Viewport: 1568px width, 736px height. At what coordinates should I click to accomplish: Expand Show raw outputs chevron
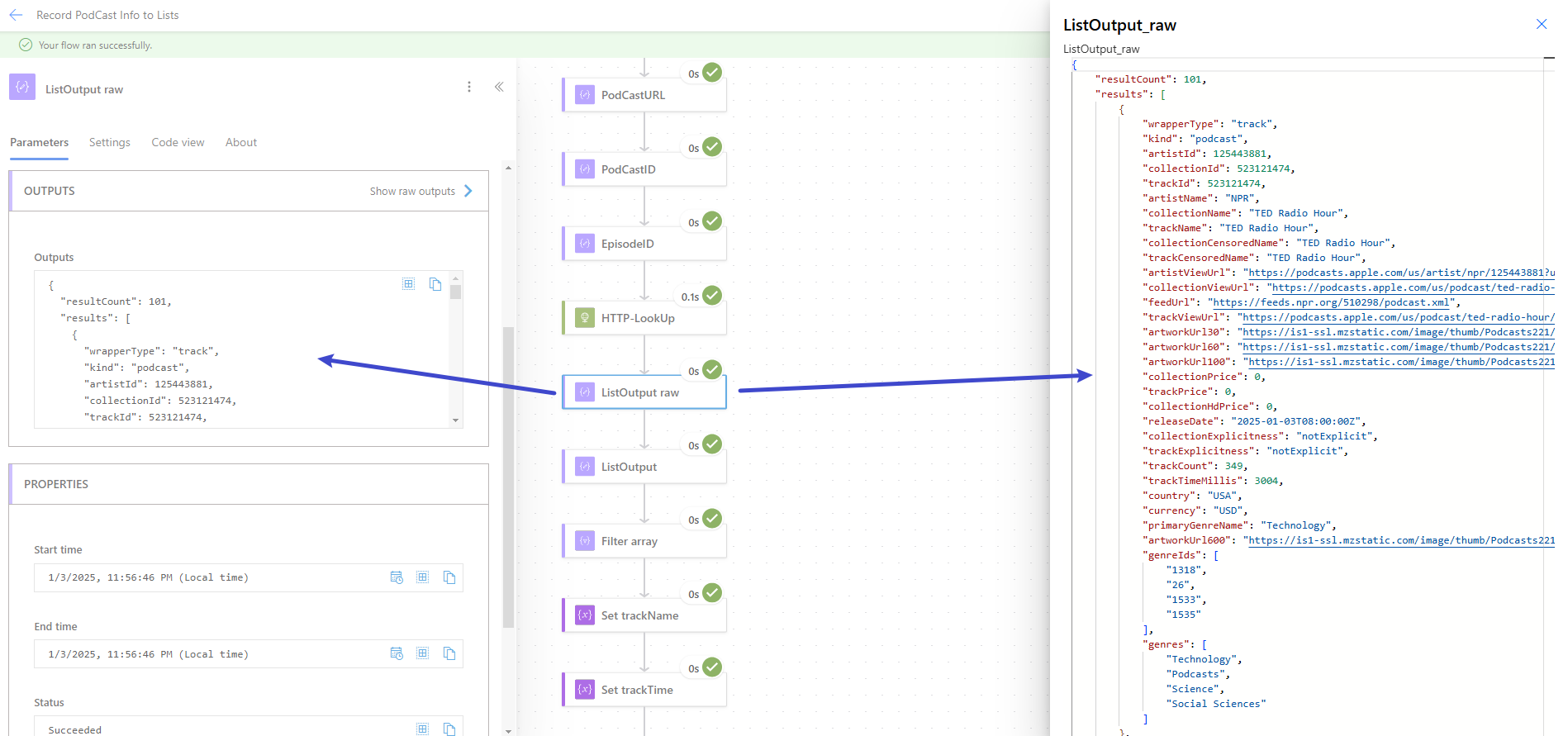pyautogui.click(x=468, y=191)
